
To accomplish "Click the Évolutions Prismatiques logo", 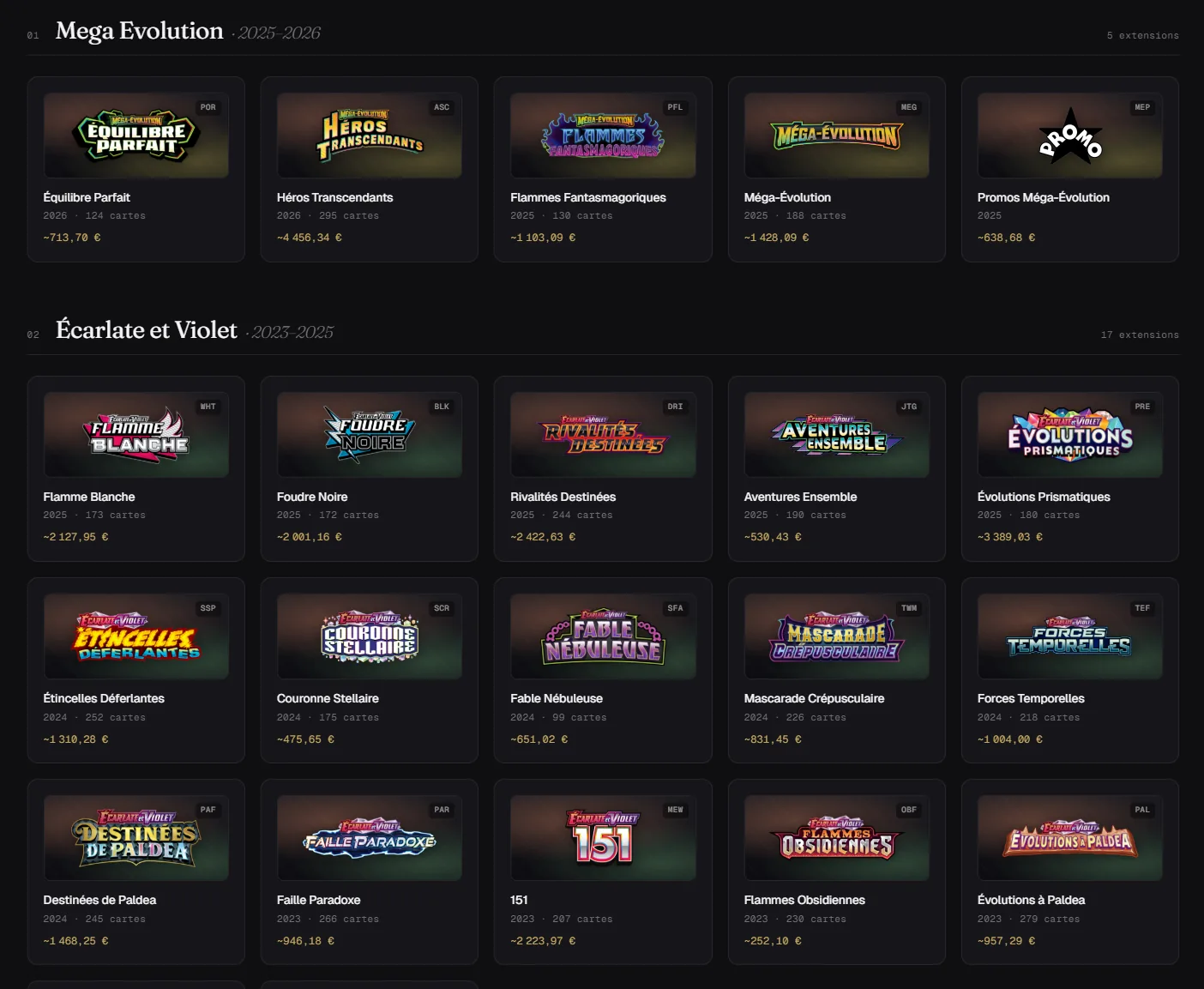I will click(1070, 435).
